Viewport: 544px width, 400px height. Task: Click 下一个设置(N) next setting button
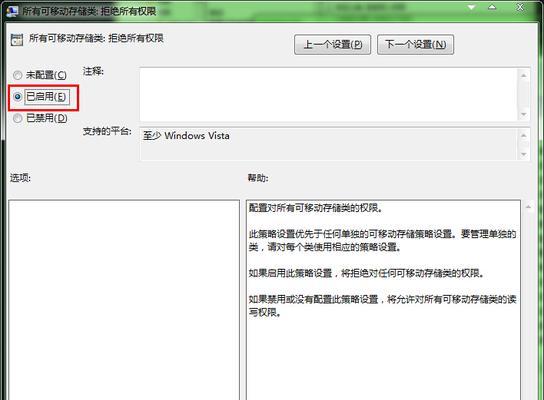415,44
